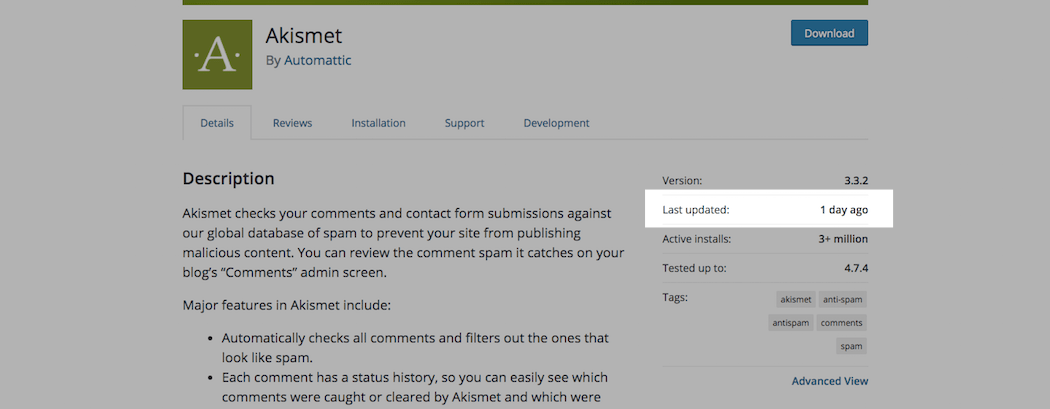Image resolution: width=1050 pixels, height=409 pixels.
Task: Click the anti-spam tag
Action: (x=842, y=299)
